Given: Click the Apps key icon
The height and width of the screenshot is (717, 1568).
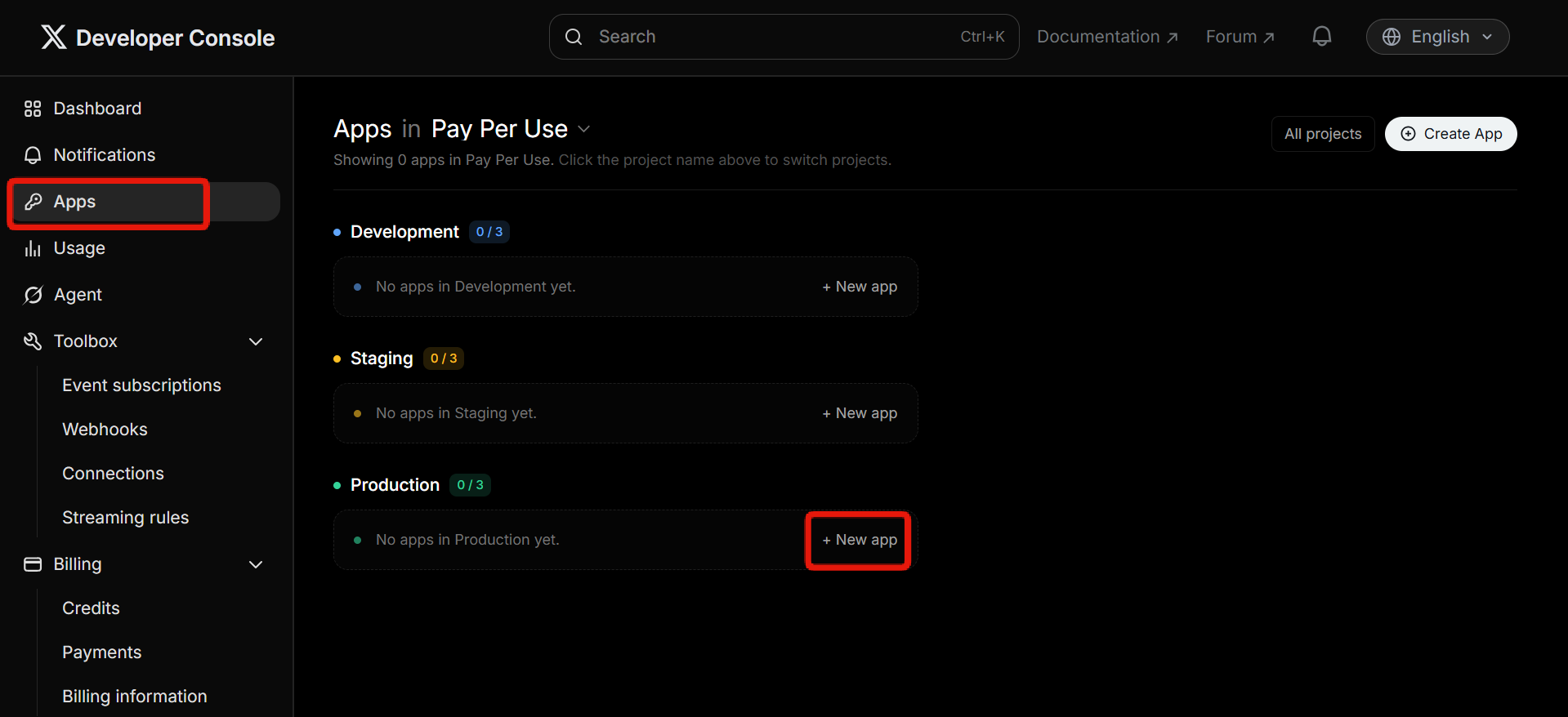Looking at the screenshot, I should (x=33, y=202).
